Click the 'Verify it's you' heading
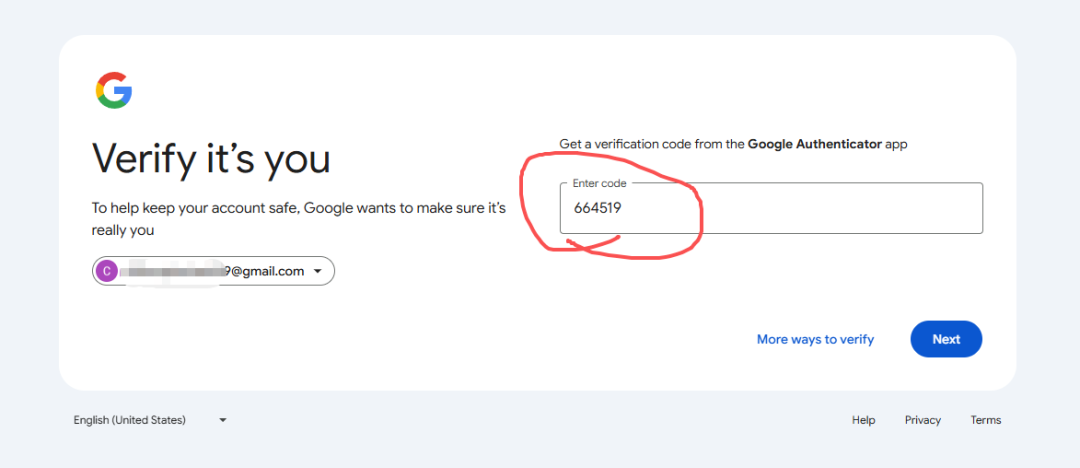 click(211, 158)
